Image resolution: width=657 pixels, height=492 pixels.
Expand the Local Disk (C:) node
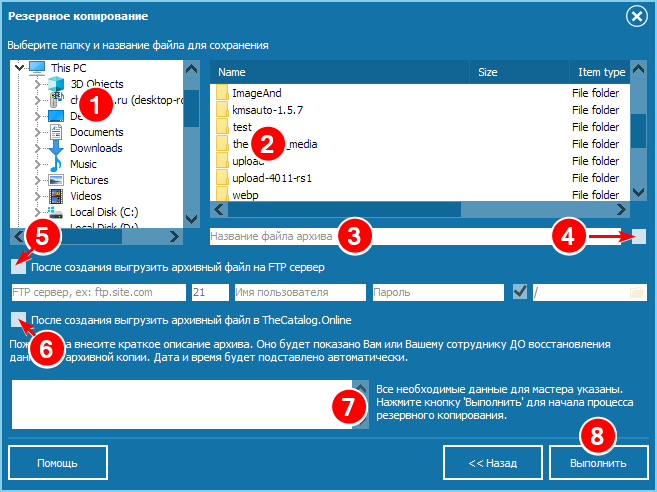tap(37, 212)
